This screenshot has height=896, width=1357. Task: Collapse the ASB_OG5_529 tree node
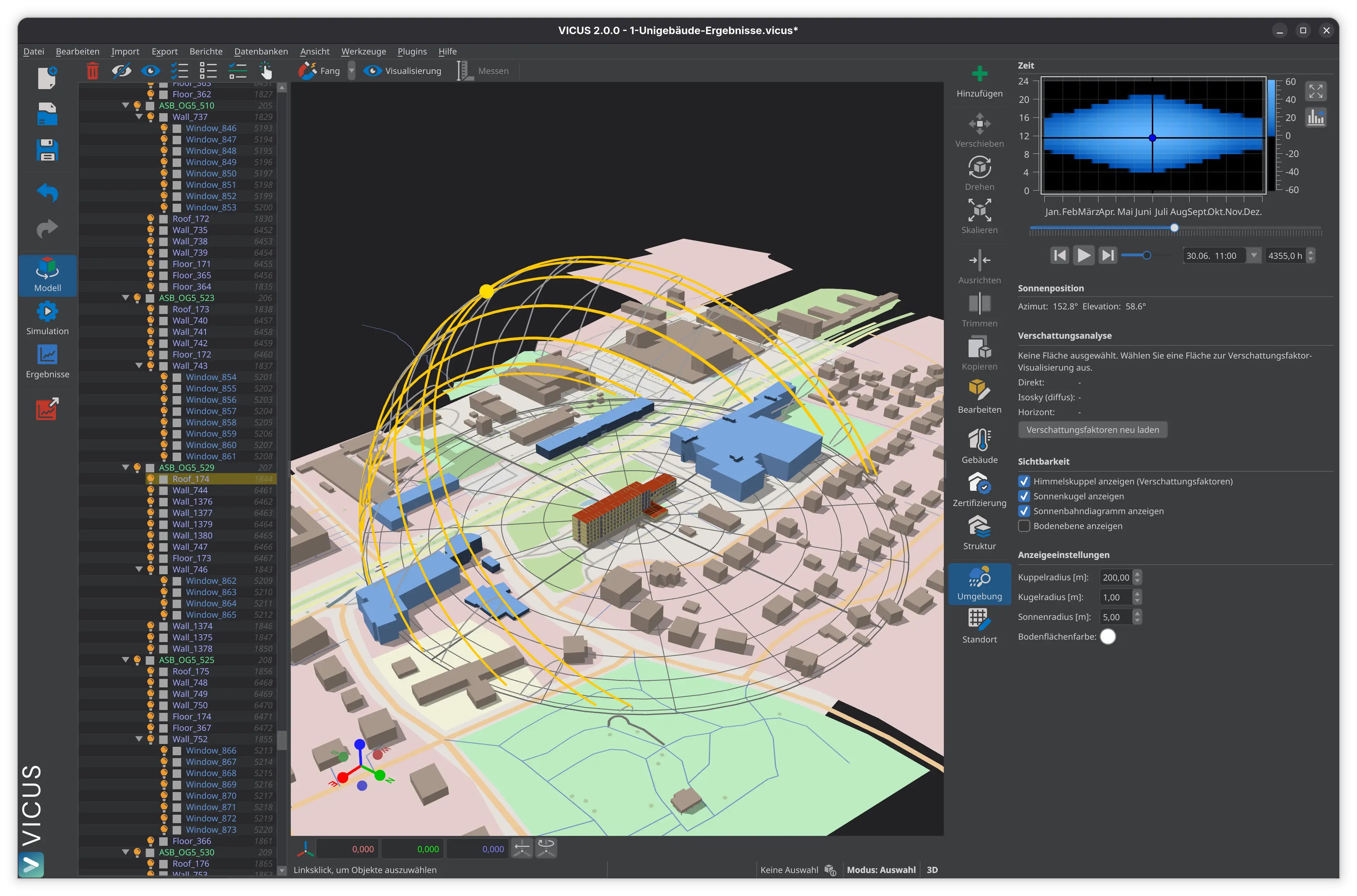(x=125, y=467)
